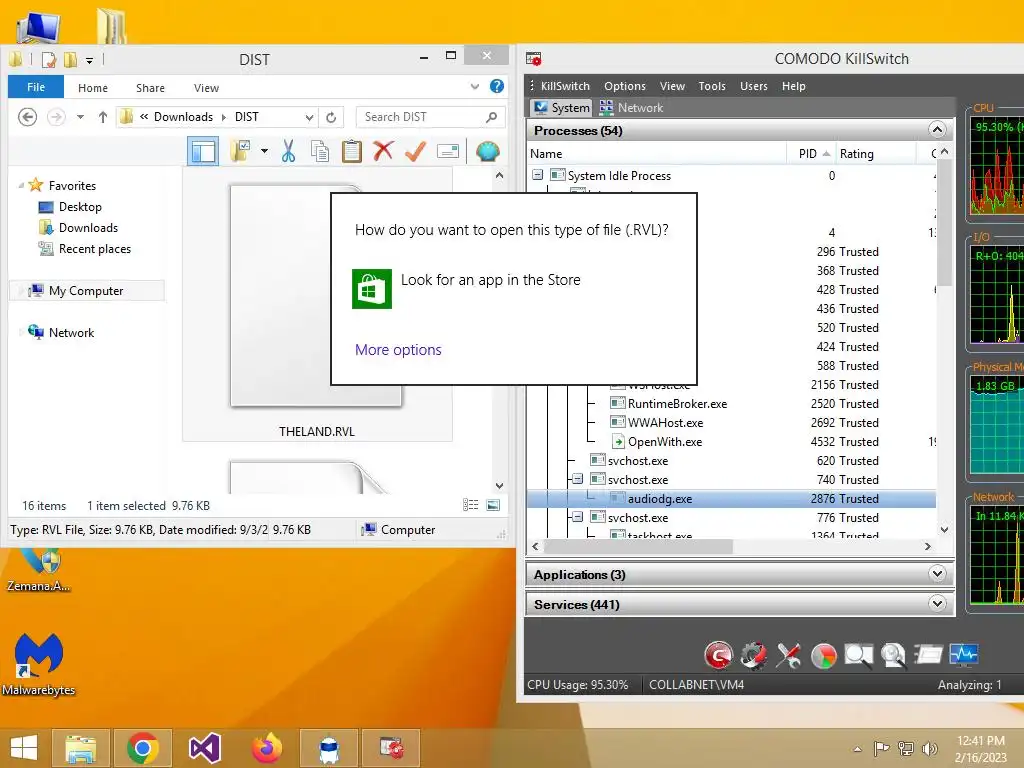Image resolution: width=1024 pixels, height=768 pixels.
Task: Click Downloads in the address breadcrumb
Action: click(184, 117)
